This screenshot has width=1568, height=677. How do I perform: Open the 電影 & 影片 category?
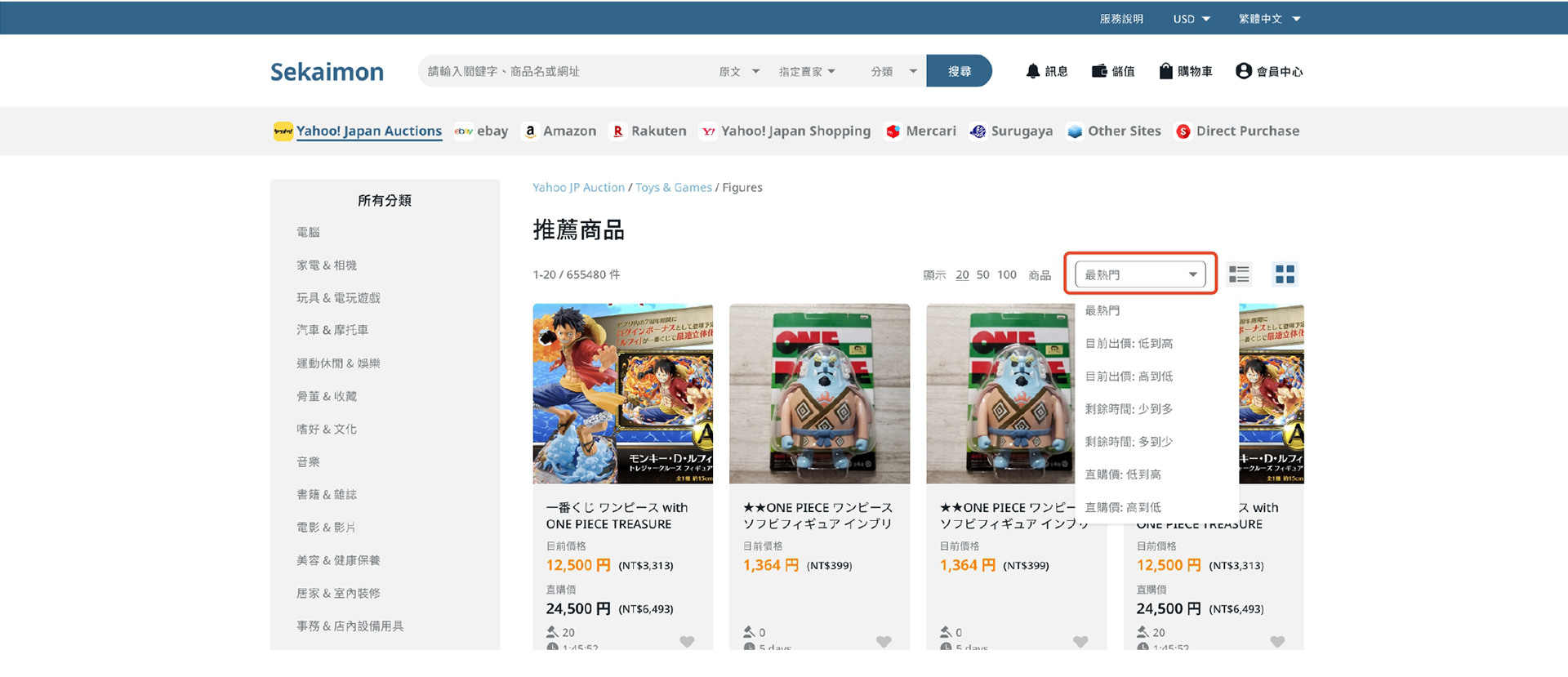(327, 528)
